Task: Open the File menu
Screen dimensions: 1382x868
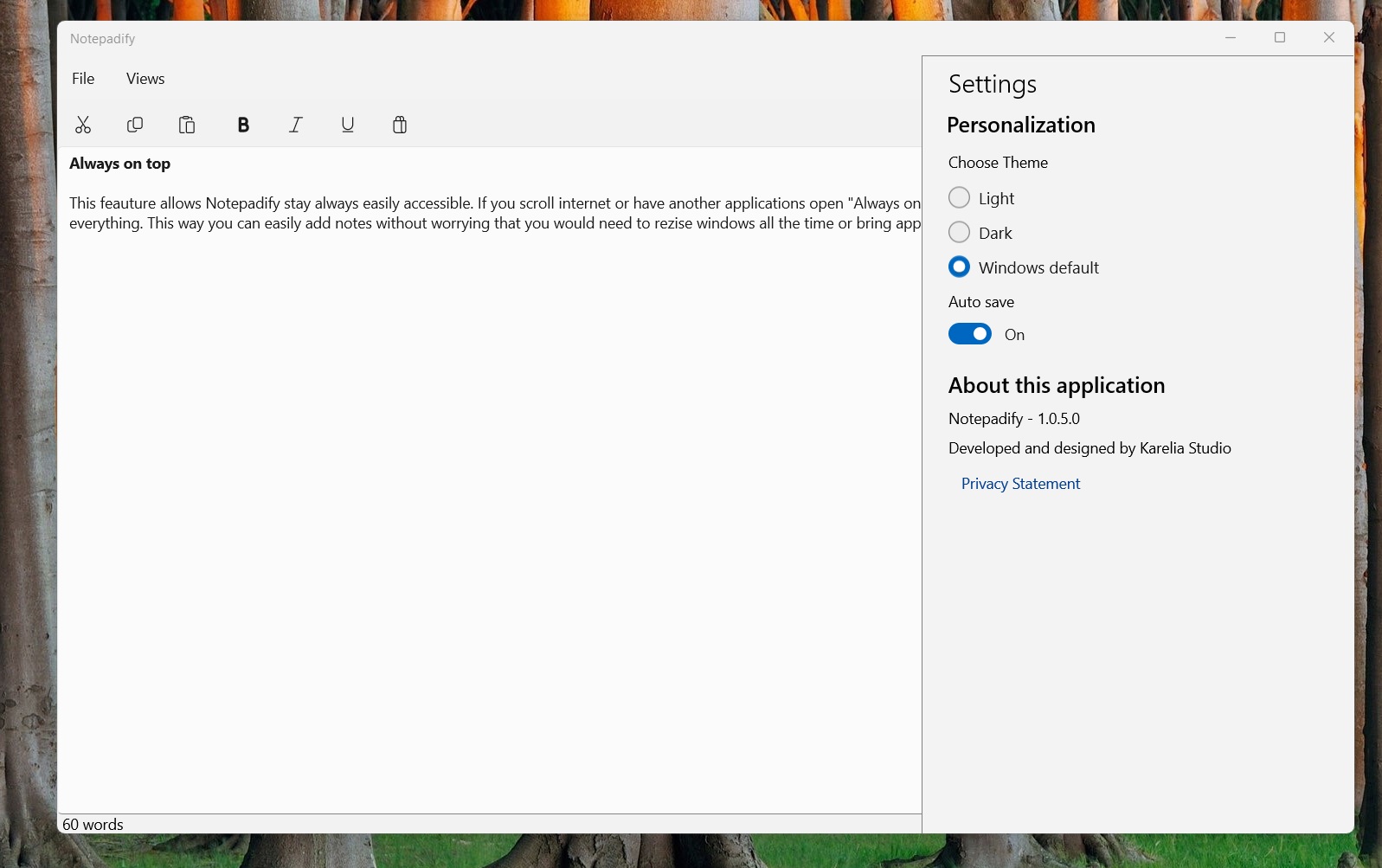Action: pos(83,79)
